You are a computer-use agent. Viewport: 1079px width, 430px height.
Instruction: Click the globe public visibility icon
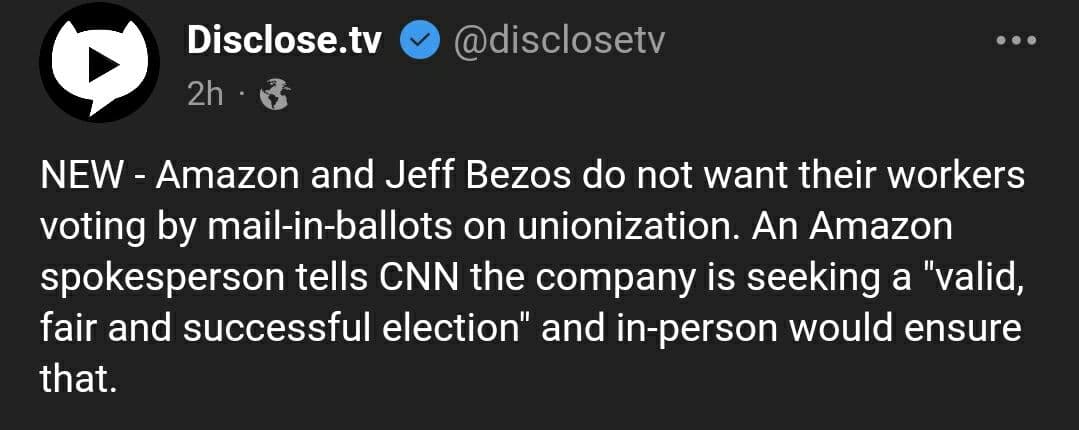[273, 95]
